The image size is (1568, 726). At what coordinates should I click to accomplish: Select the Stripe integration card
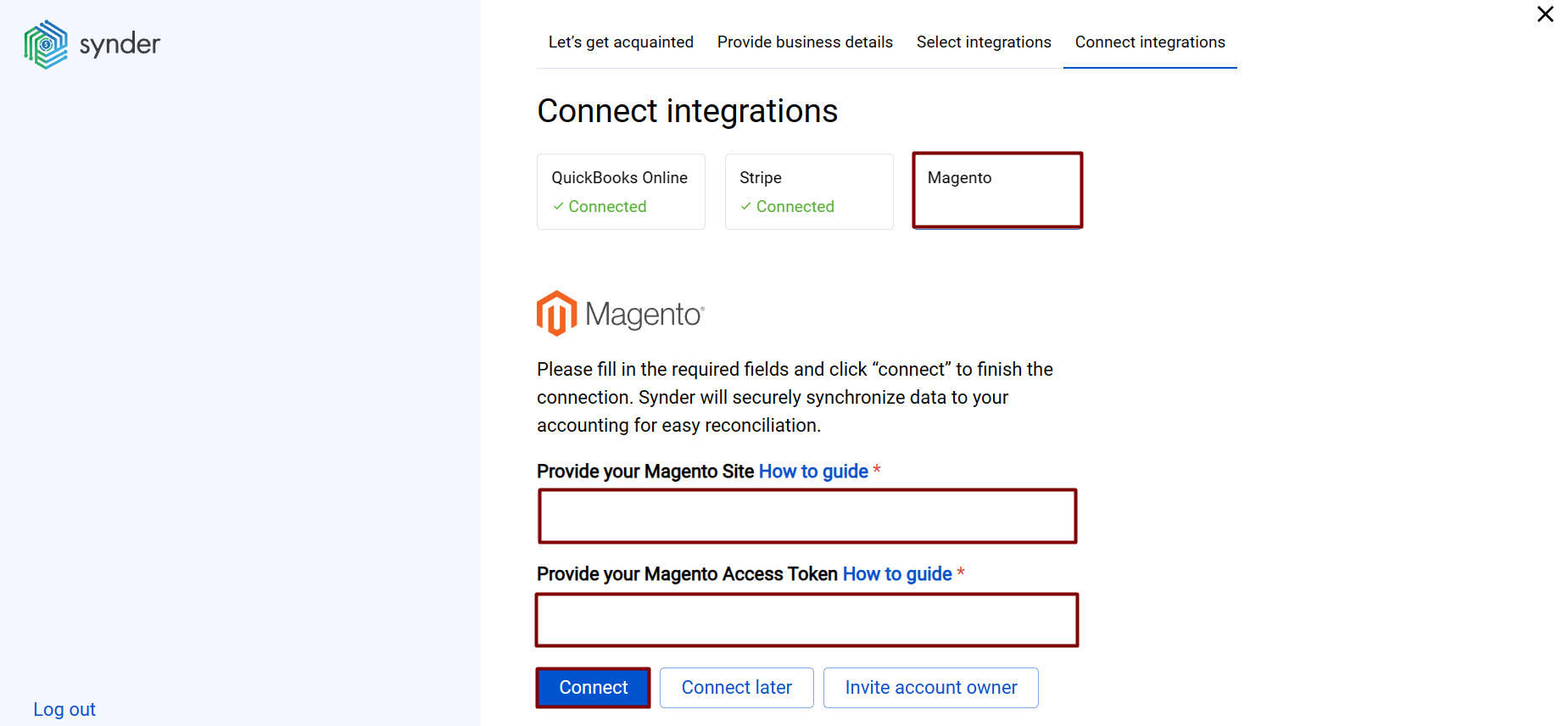808,191
